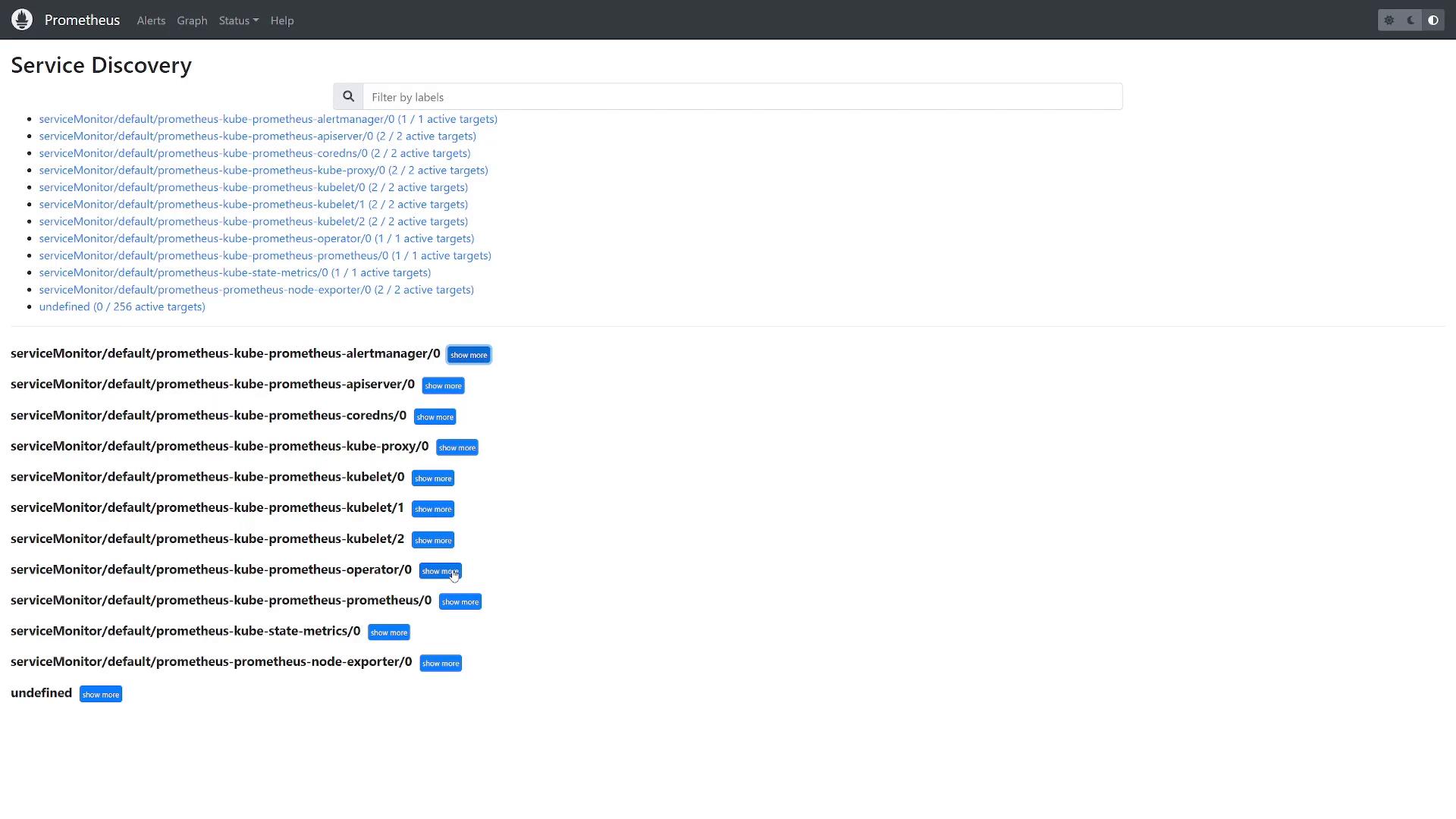Jump to kubelet/0 targets link

(253, 187)
